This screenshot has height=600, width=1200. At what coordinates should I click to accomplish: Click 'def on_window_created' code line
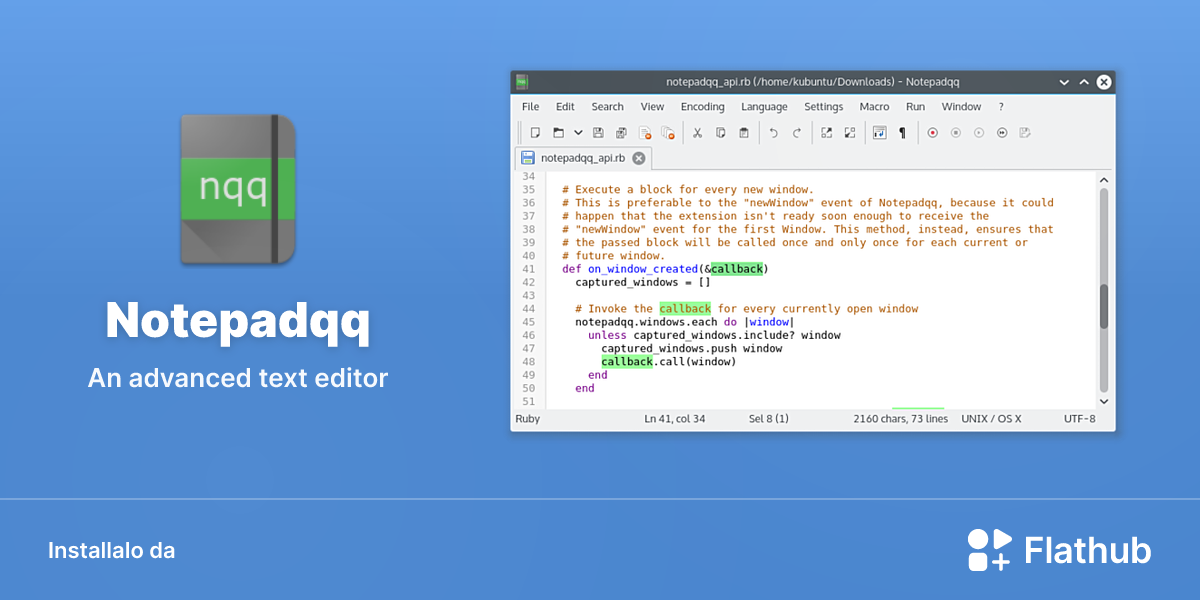[665, 269]
